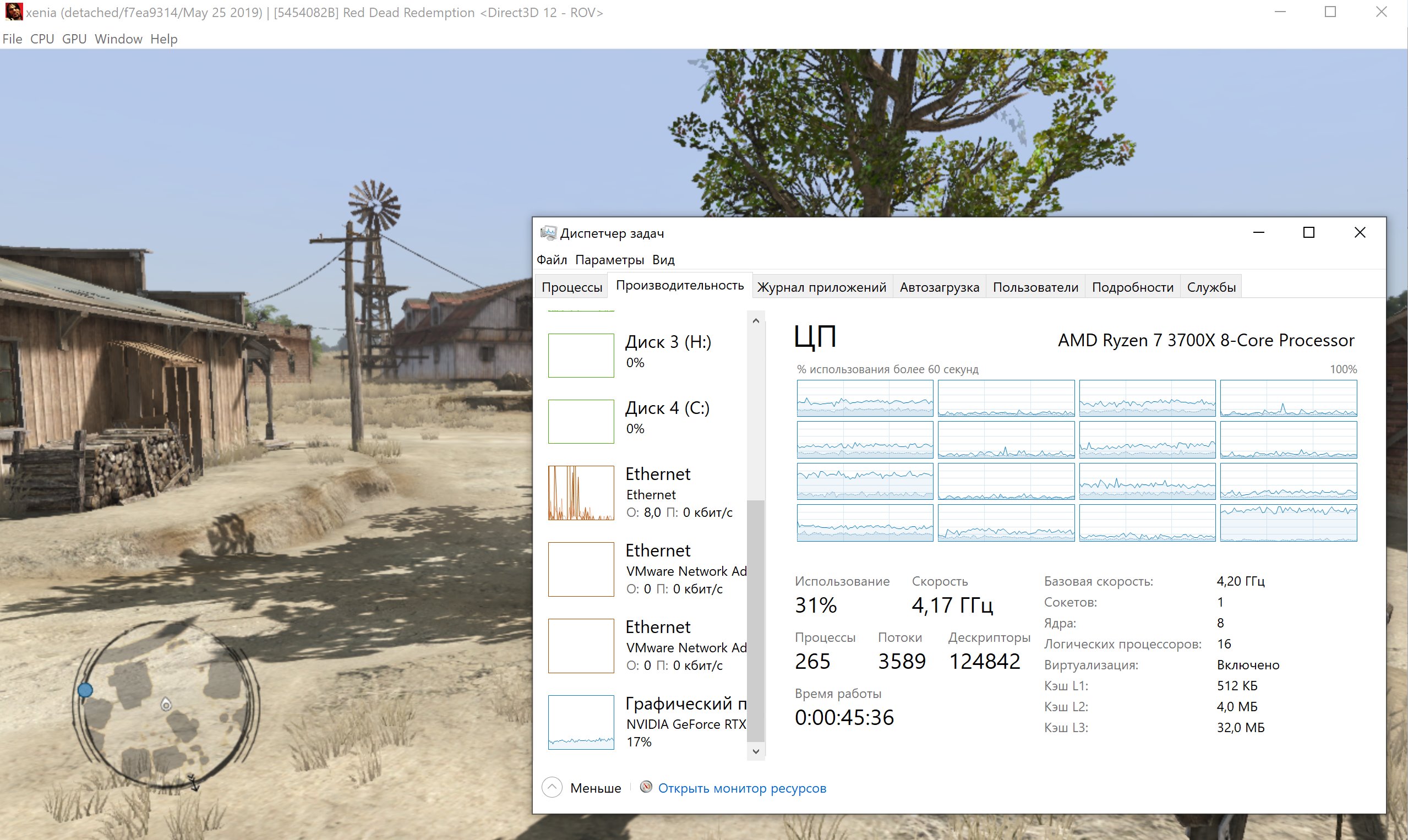Select the second VMware Network Ethernet graph thumbnail
Screen dimensions: 1408x840
tap(581, 646)
